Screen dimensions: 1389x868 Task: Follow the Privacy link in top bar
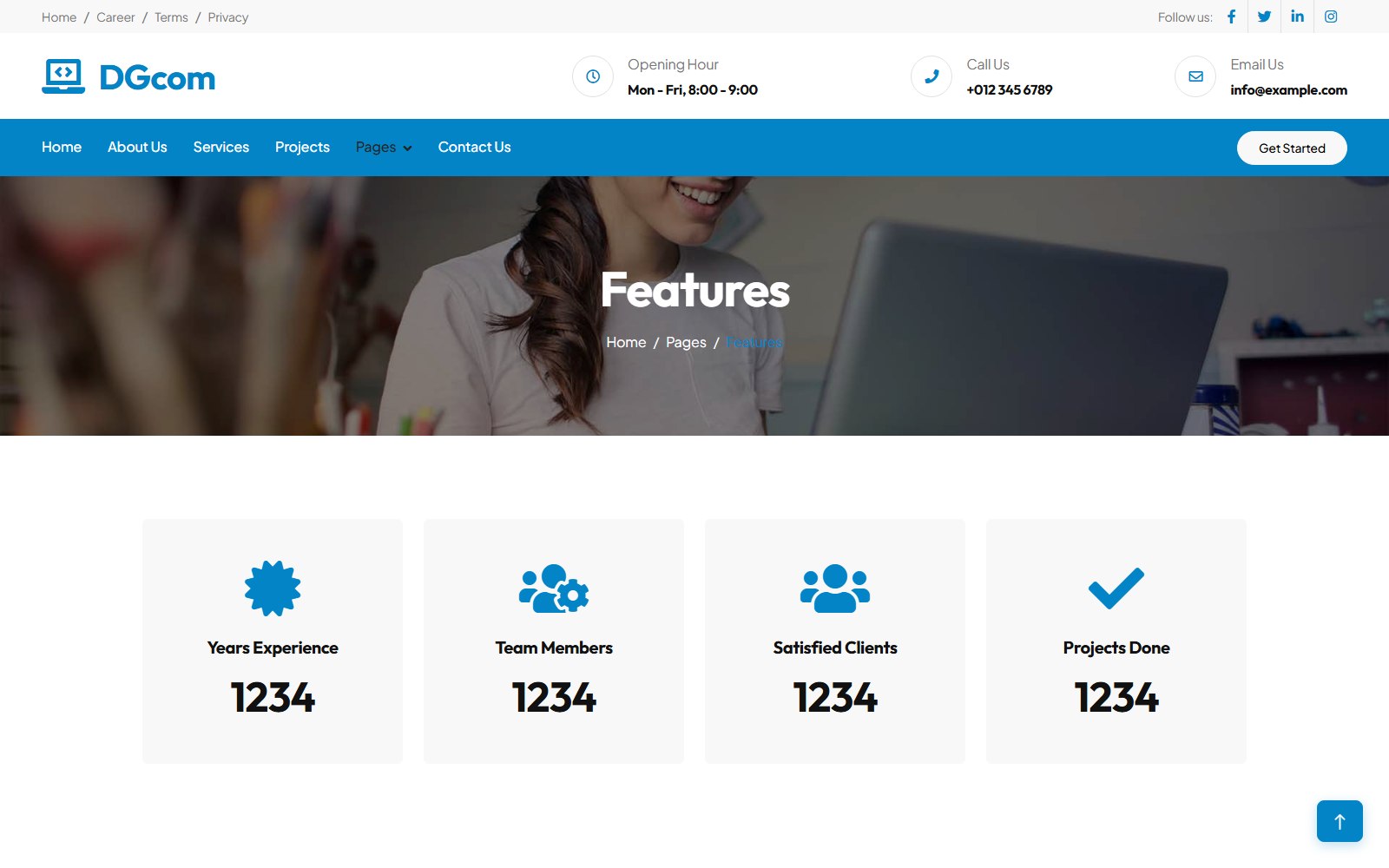228,17
